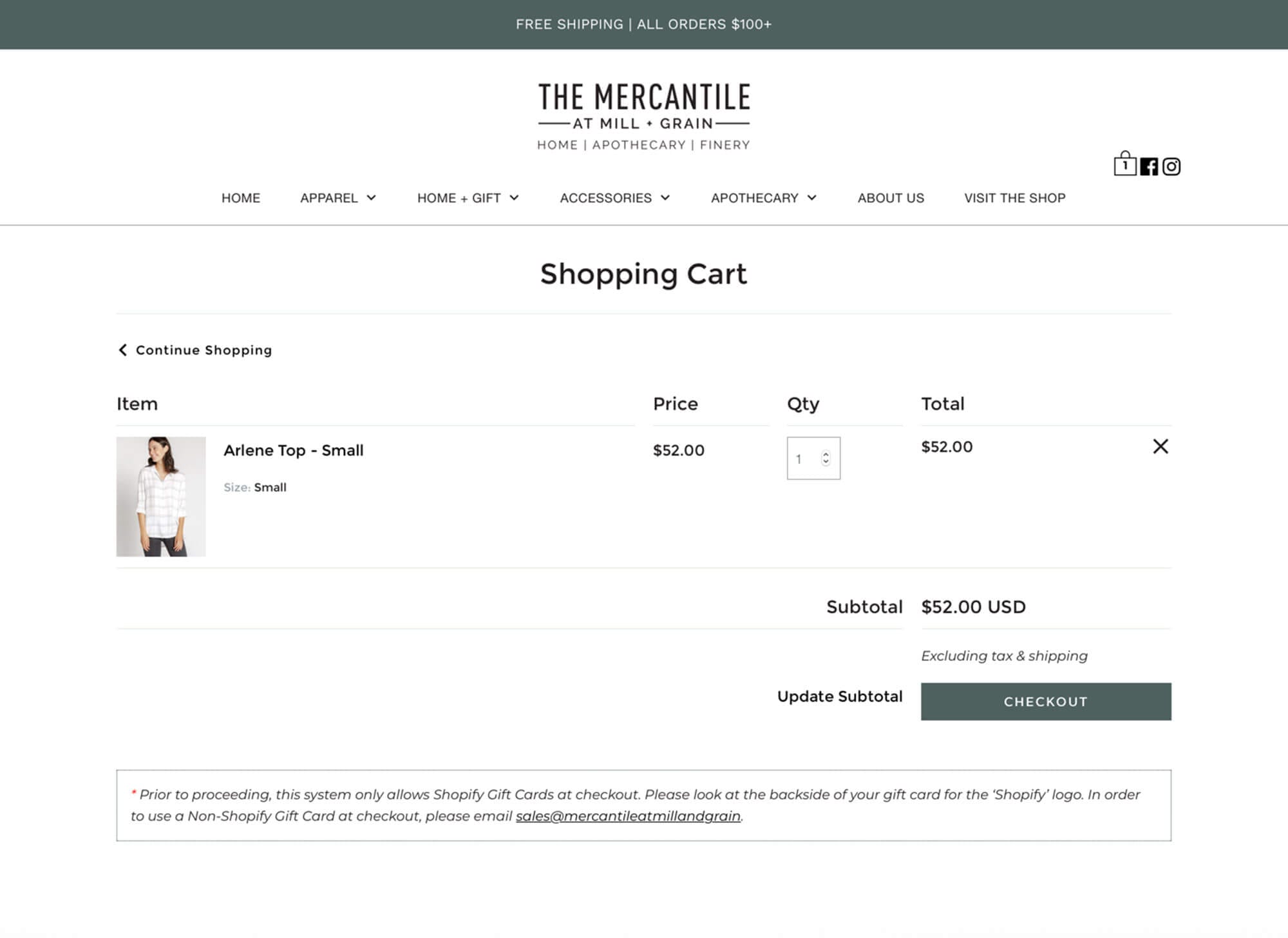Go to the Home menu item
This screenshot has width=1288, height=938.
coord(241,198)
